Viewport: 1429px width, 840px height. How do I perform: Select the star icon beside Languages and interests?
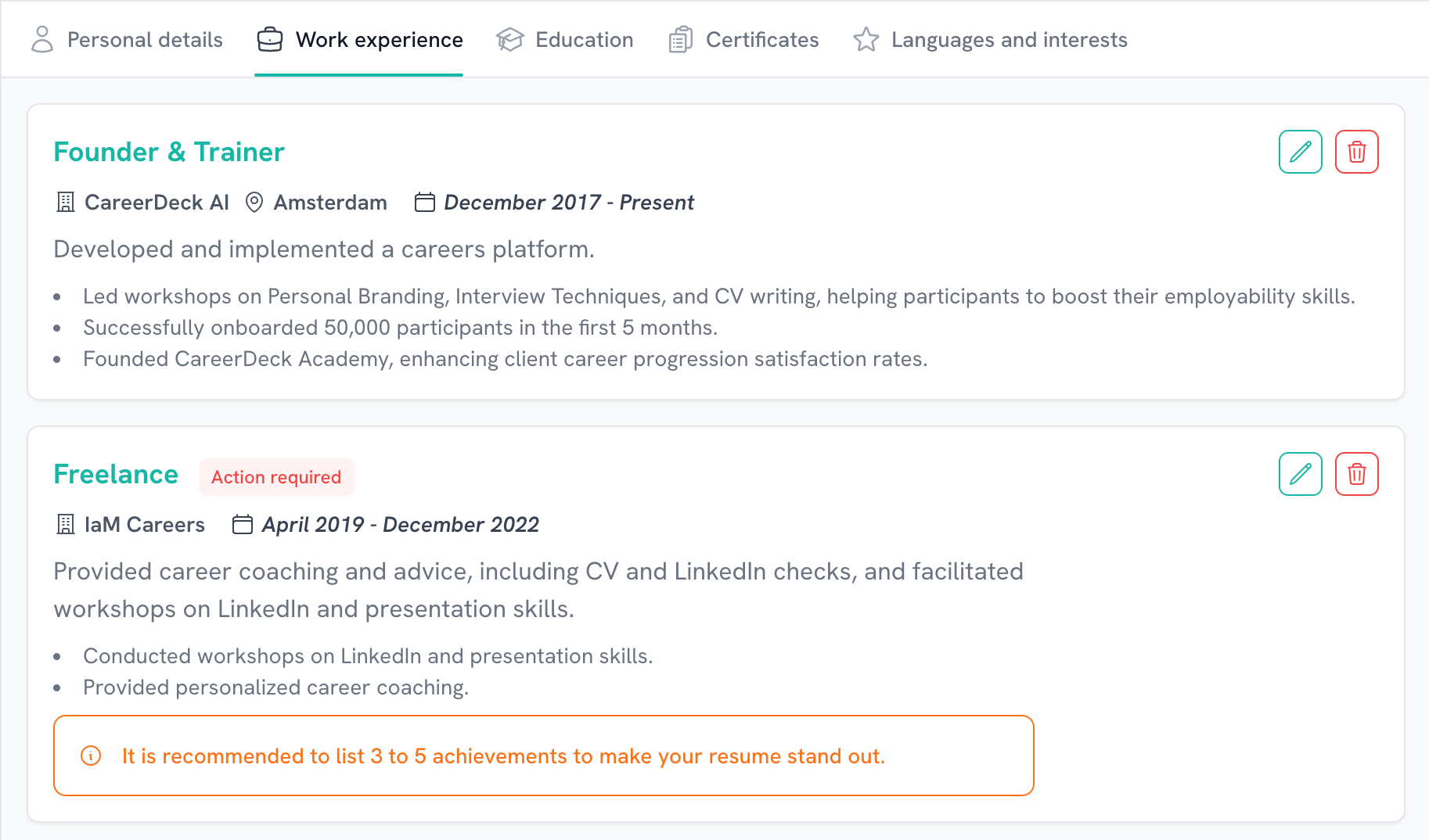(x=866, y=39)
